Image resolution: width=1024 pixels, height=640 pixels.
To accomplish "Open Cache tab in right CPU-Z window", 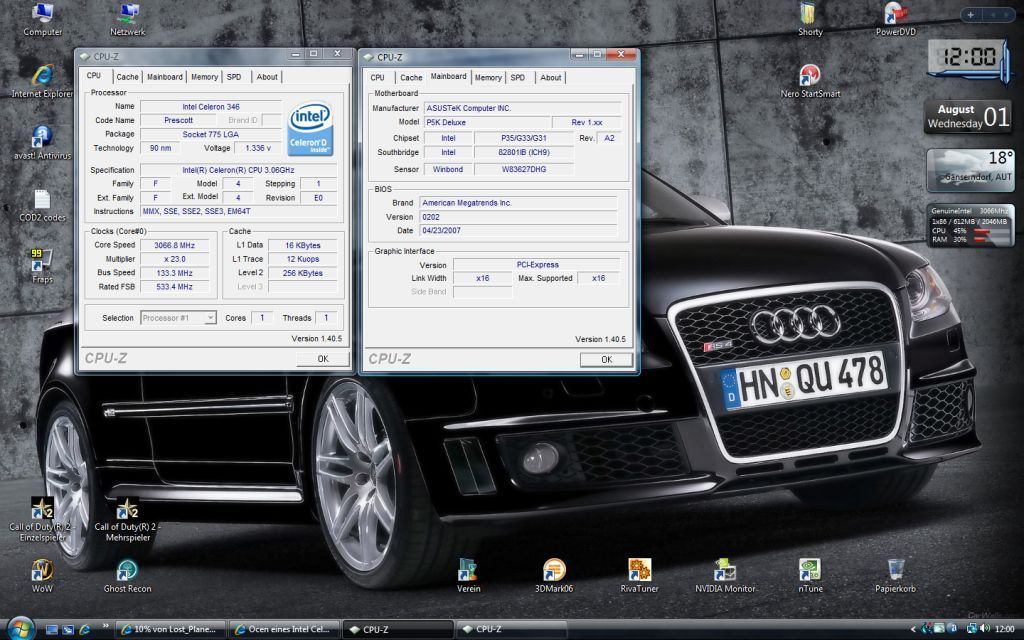I will [x=411, y=78].
